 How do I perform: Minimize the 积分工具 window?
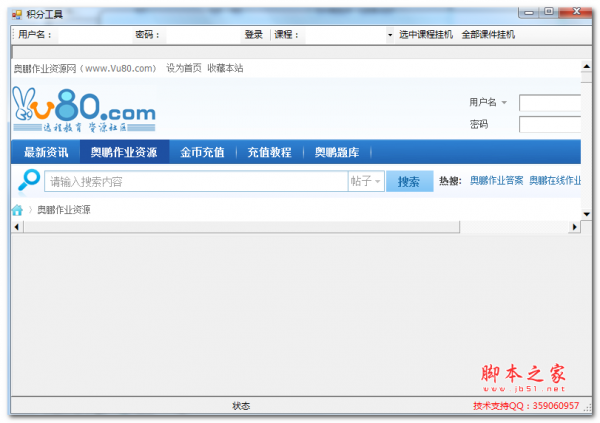click(529, 12)
